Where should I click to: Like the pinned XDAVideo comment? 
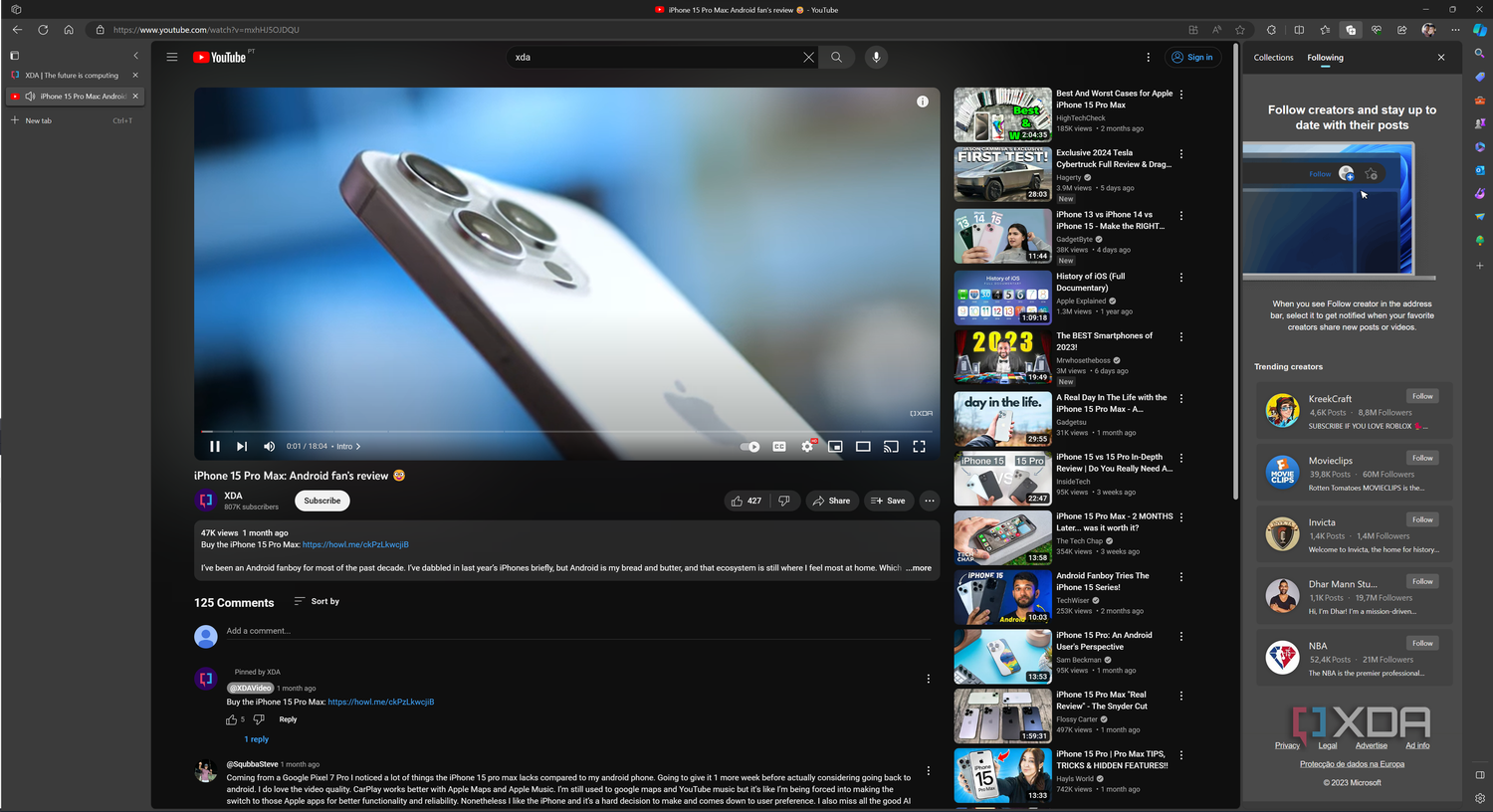[x=232, y=719]
